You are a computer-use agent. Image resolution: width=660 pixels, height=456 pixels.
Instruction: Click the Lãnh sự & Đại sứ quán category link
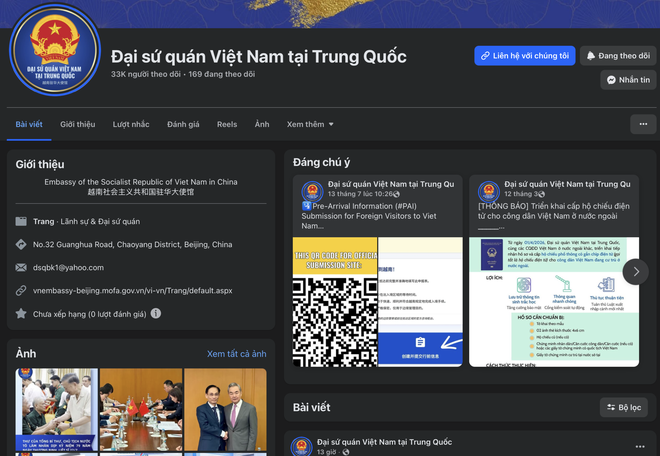tap(100, 221)
